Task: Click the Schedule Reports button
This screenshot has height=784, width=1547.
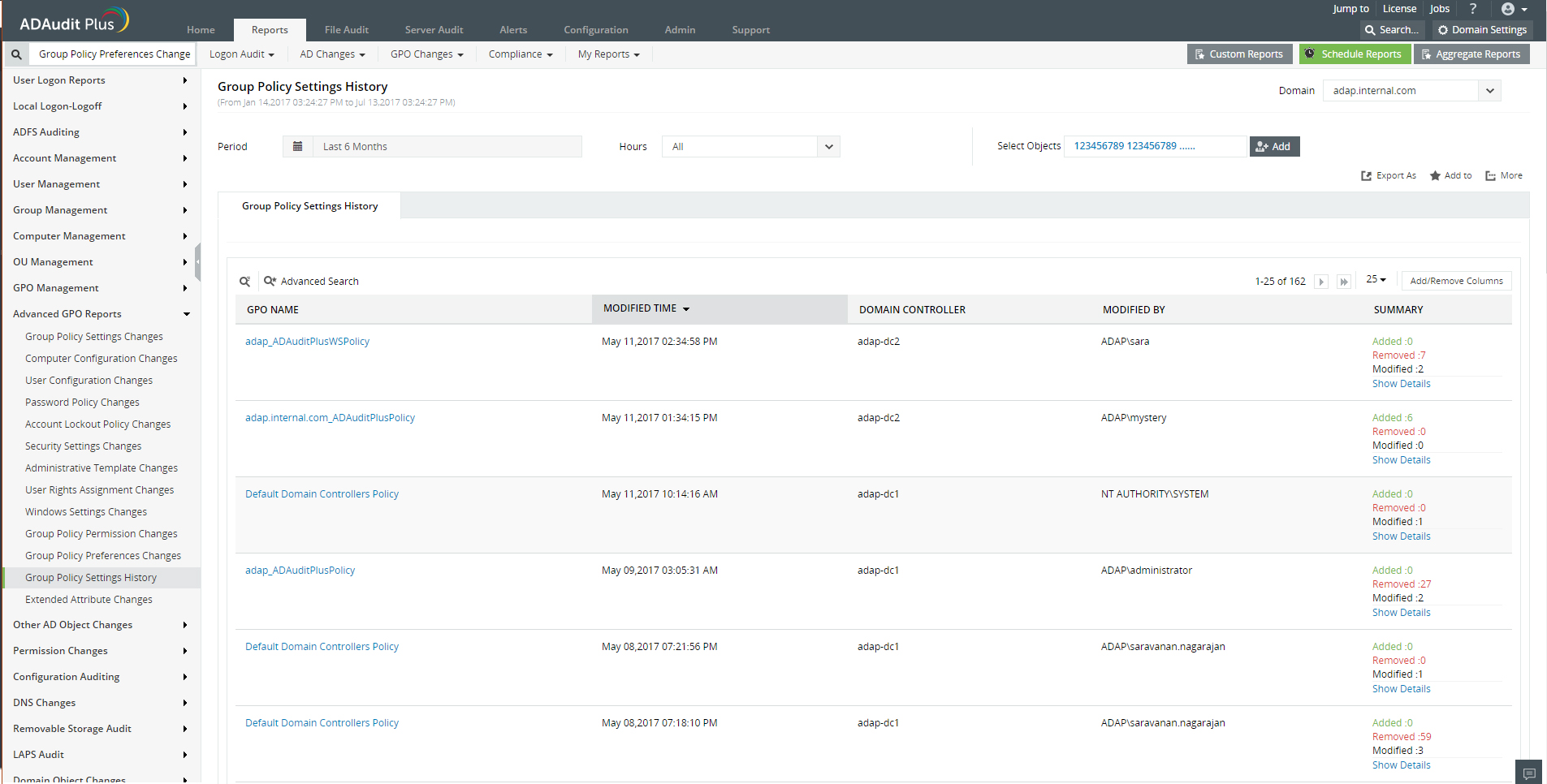Action: pyautogui.click(x=1353, y=54)
